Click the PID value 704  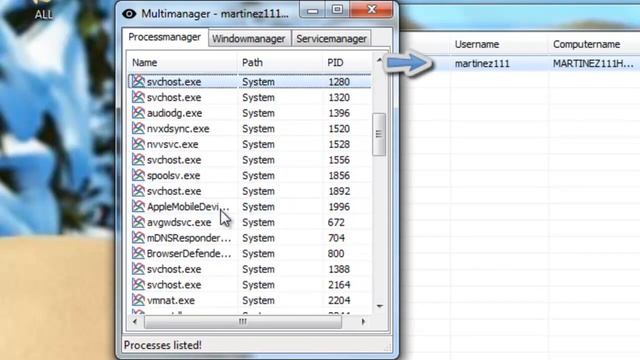pyautogui.click(x=336, y=238)
